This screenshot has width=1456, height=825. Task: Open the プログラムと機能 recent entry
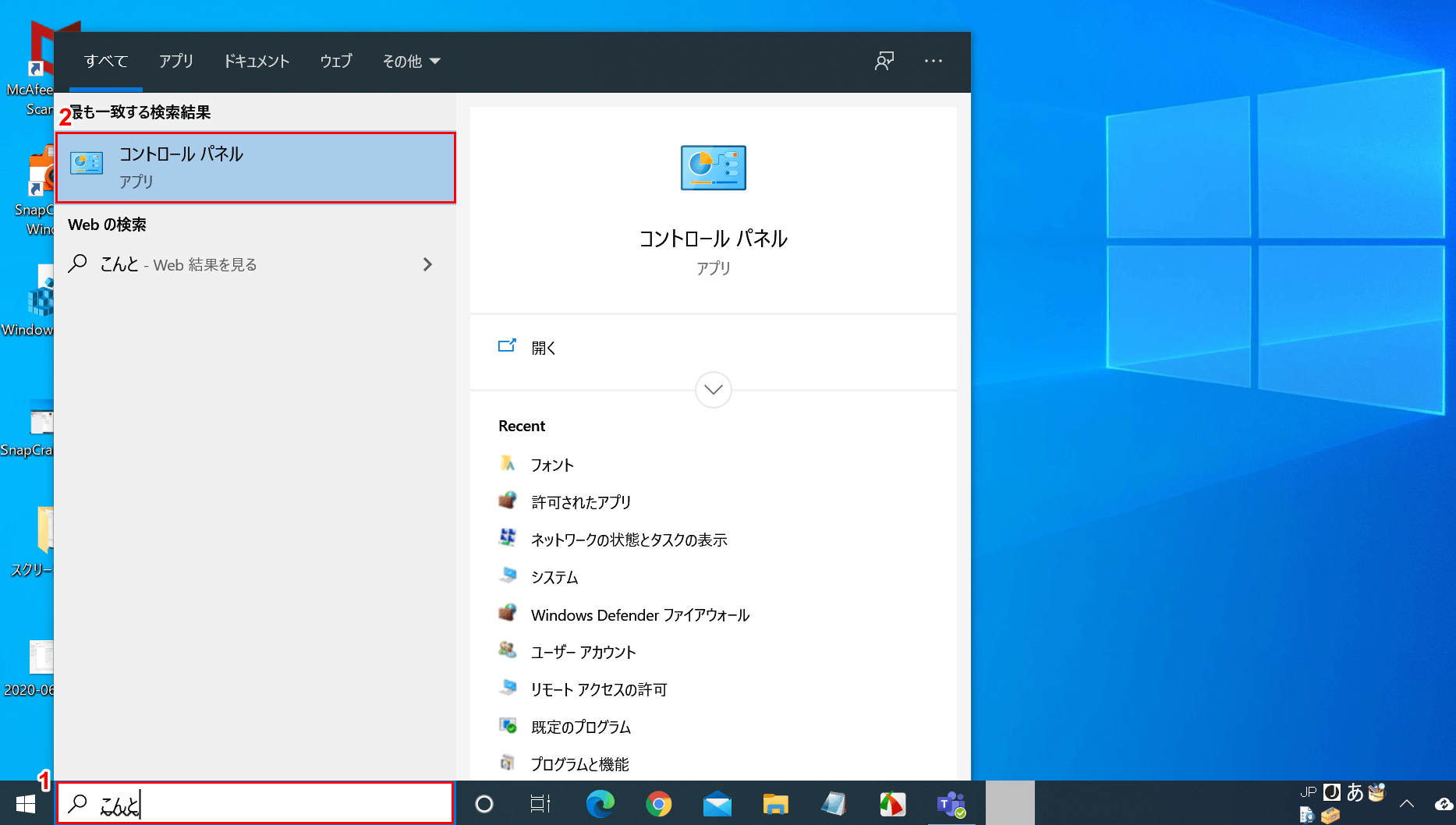tap(580, 764)
